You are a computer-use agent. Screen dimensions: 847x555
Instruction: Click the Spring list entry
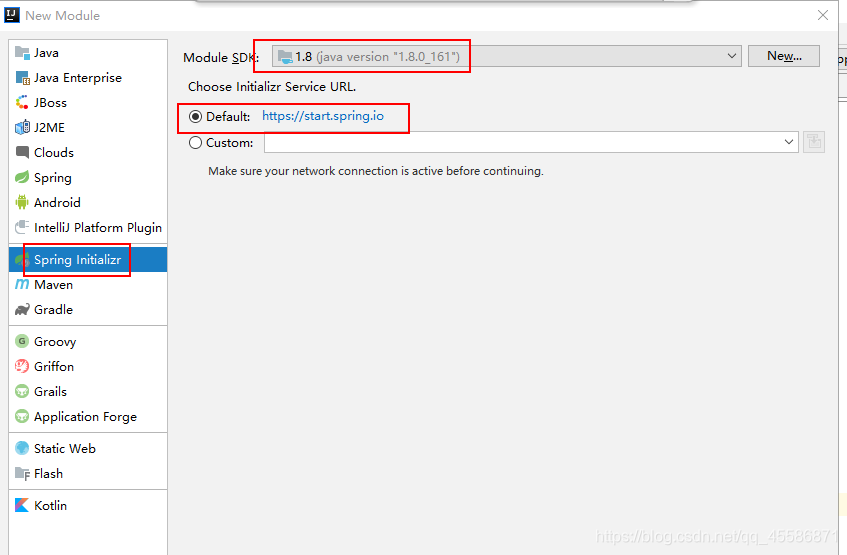pyautogui.click(x=88, y=177)
